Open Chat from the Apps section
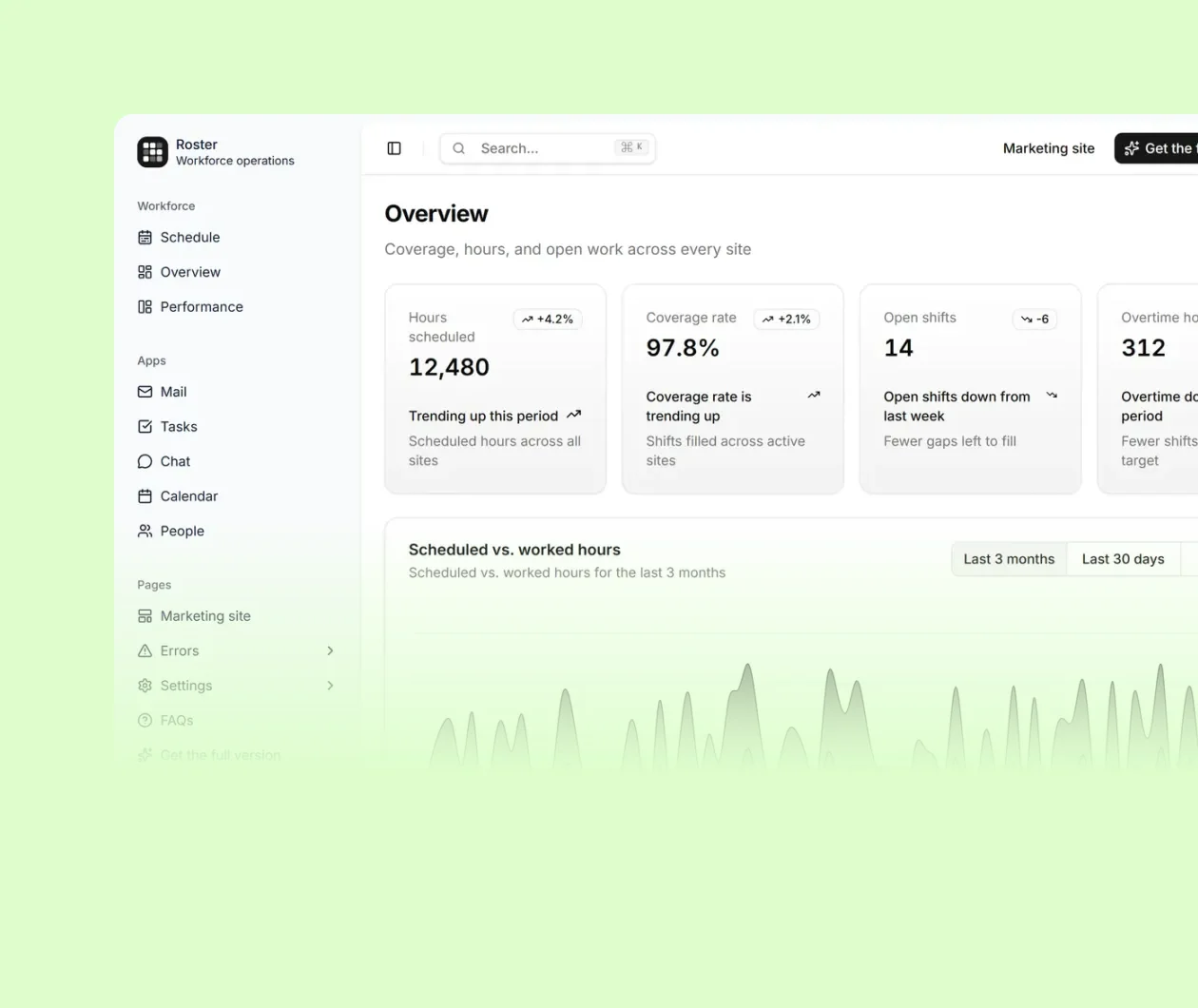The width and height of the screenshot is (1198, 1008). pos(238,461)
